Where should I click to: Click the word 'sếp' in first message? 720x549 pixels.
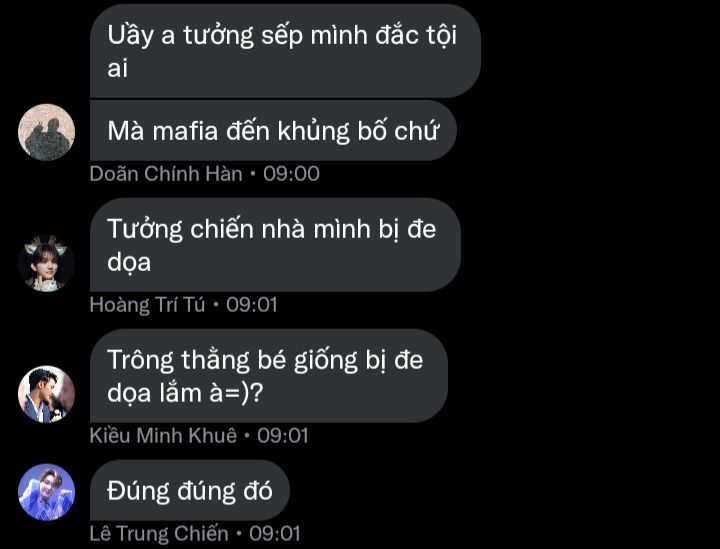[x=281, y=37]
